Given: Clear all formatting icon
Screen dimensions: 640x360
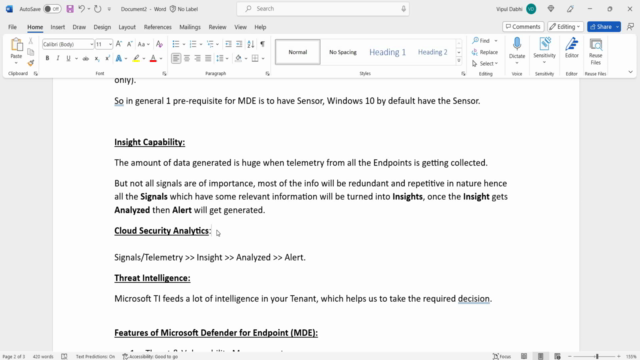Looking at the screenshot, I should (x=160, y=44).
